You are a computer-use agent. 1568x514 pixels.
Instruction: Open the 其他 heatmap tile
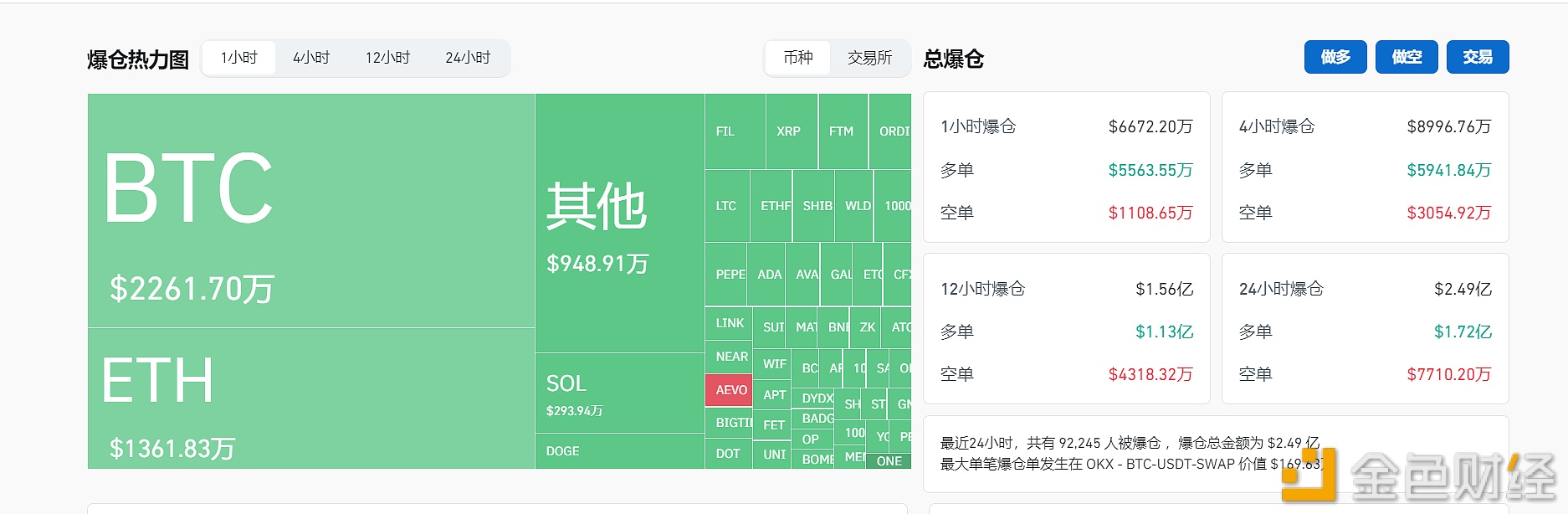click(619, 223)
